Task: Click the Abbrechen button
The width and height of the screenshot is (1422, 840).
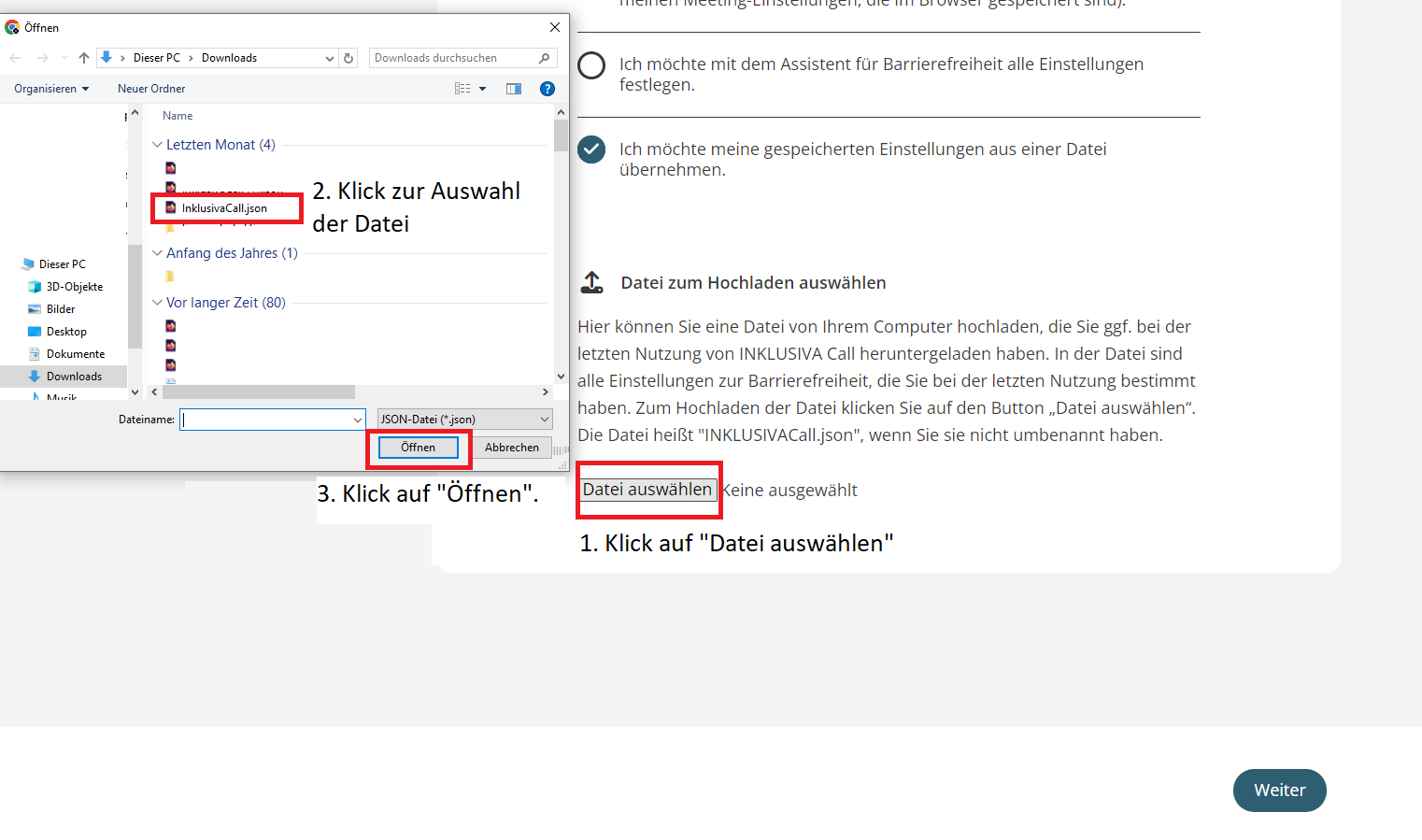Action: point(512,448)
